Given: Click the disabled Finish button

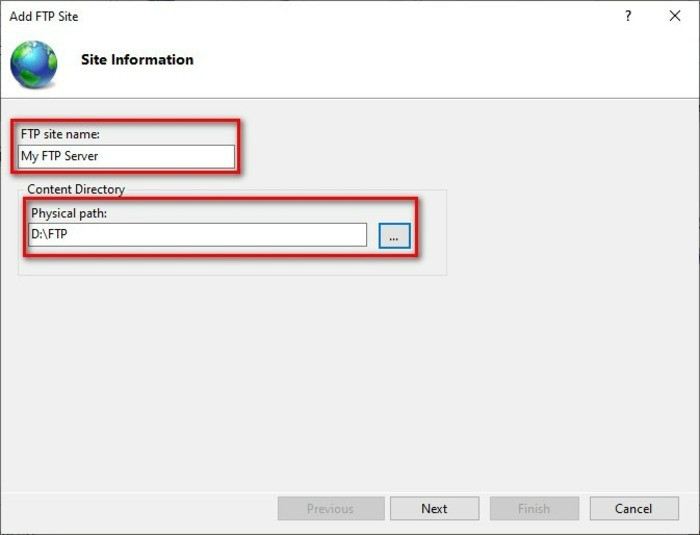Looking at the screenshot, I should (x=533, y=508).
